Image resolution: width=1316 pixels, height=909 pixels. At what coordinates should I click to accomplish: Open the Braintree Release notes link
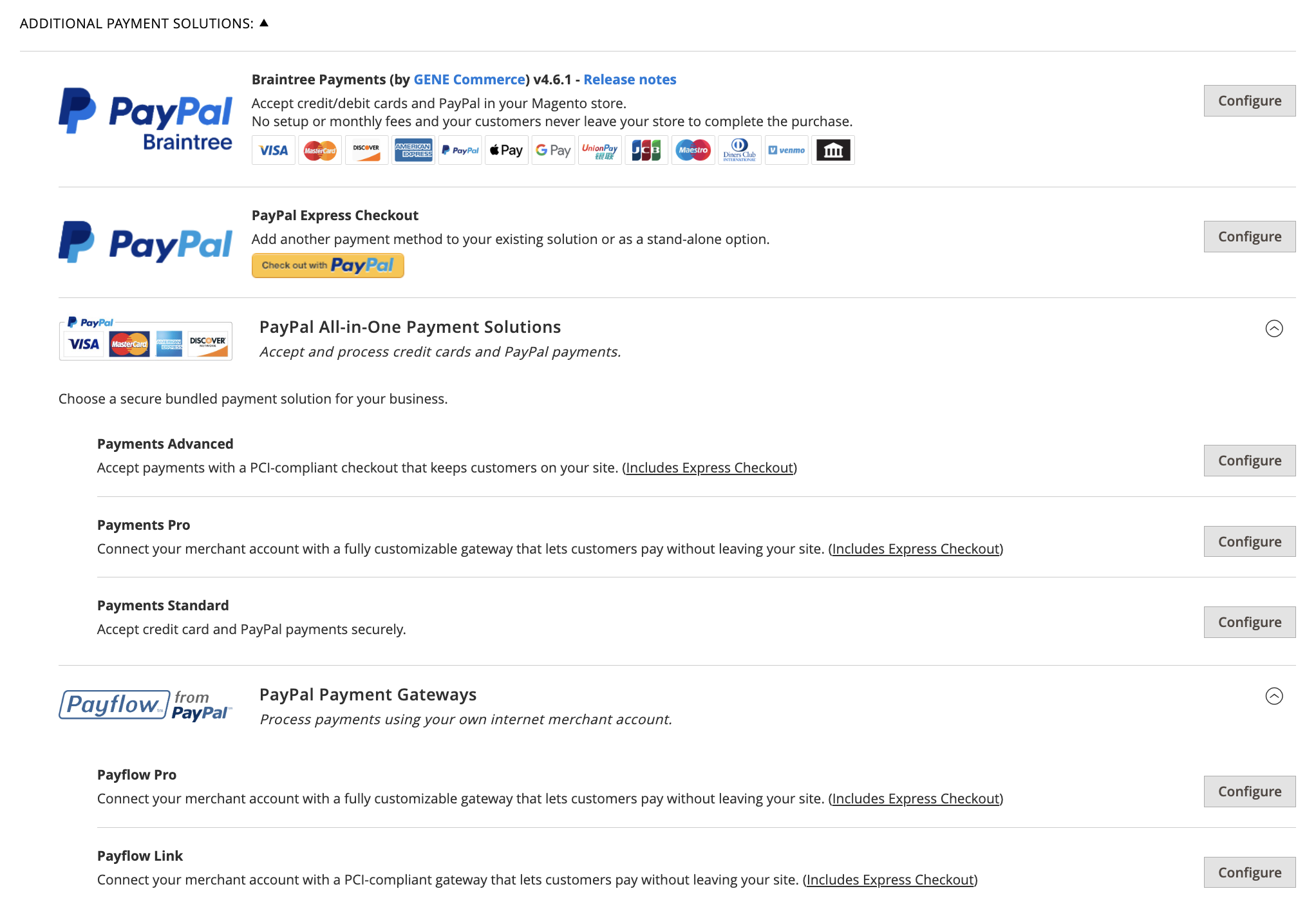pos(629,79)
